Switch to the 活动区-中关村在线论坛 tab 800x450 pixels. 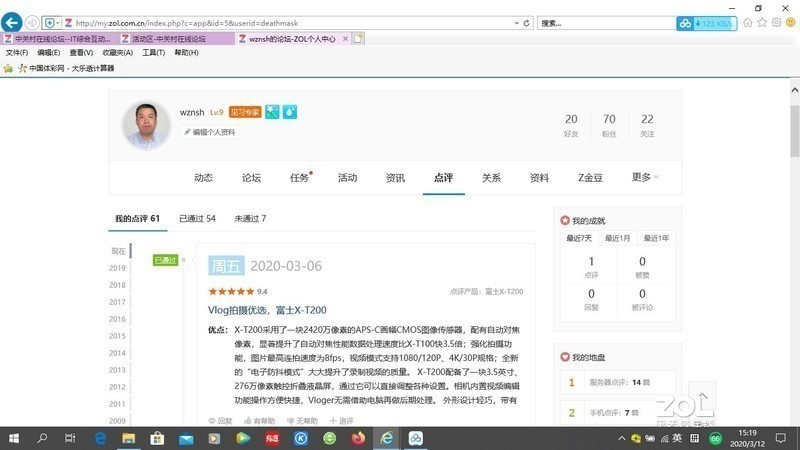tap(176, 39)
